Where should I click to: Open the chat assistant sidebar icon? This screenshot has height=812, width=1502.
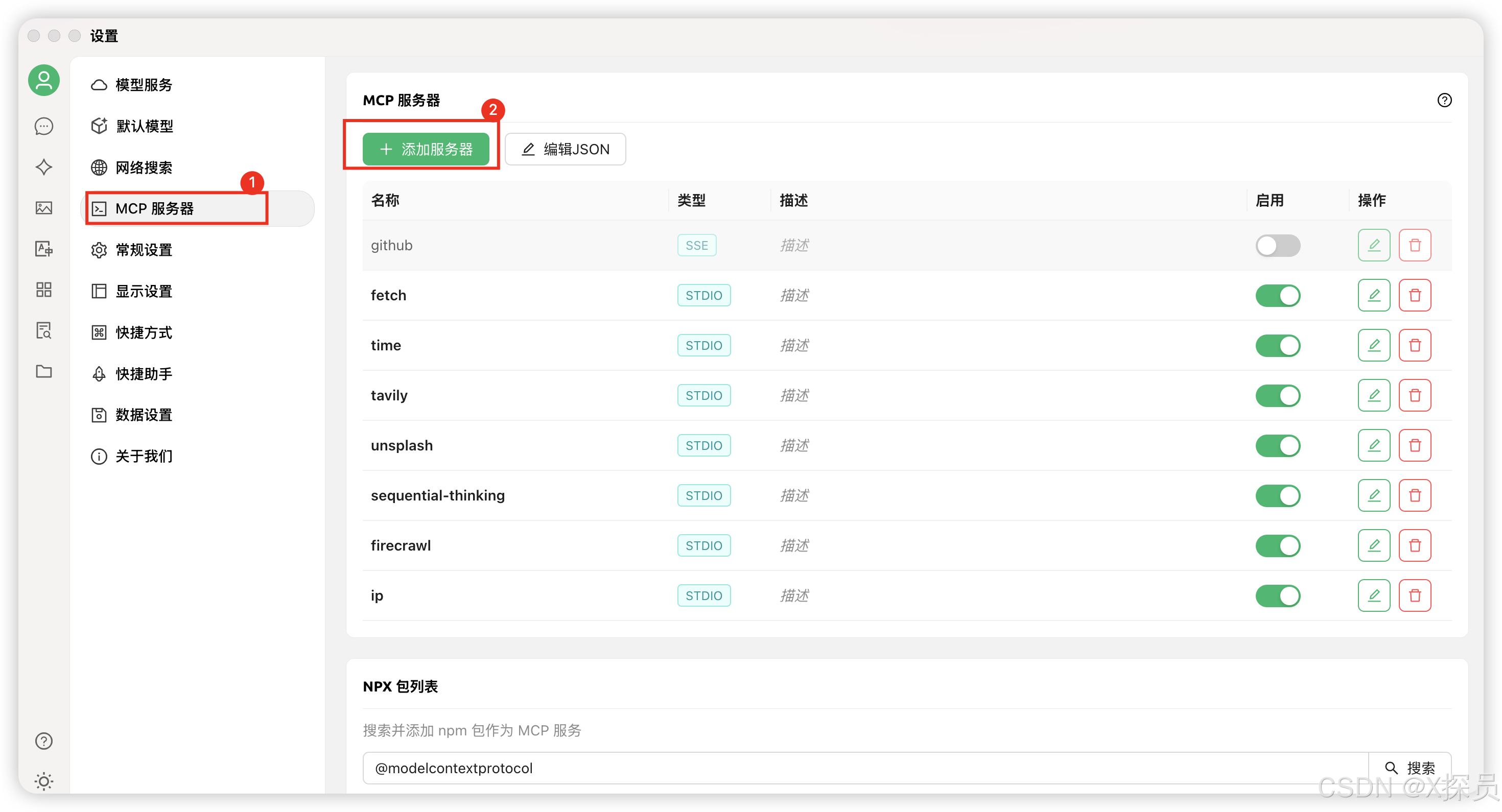coord(44,126)
